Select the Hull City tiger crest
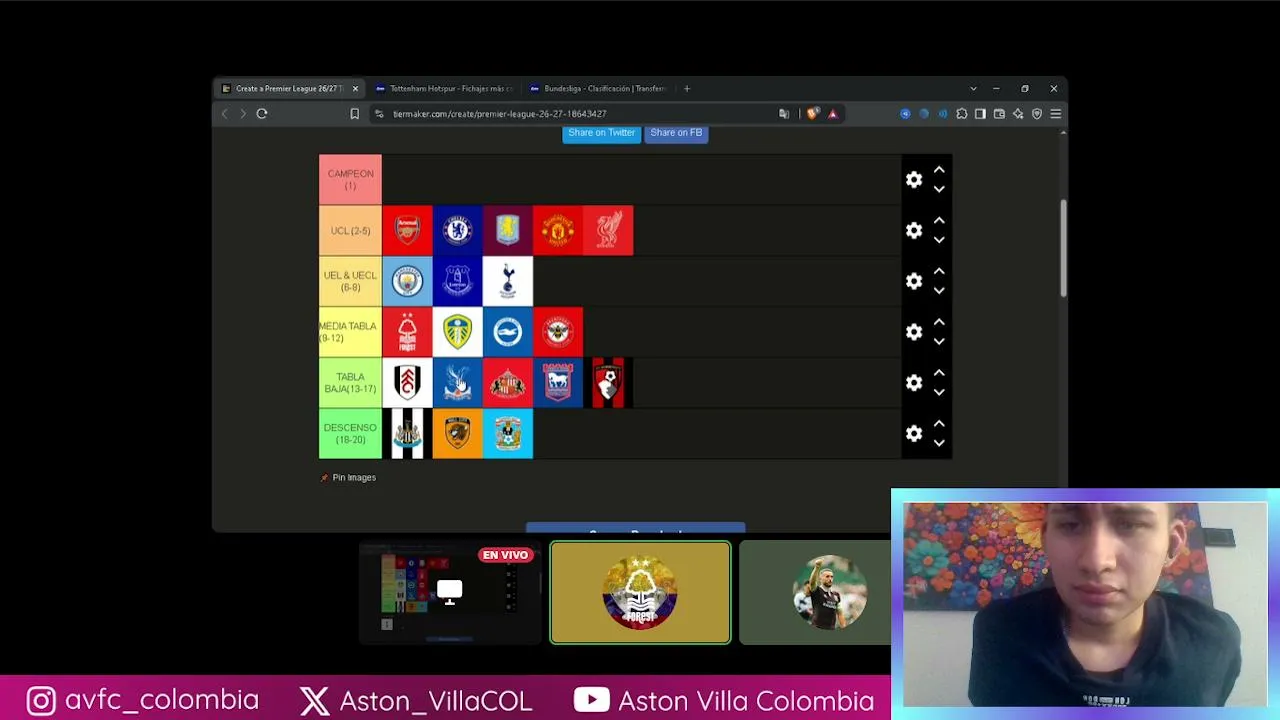Screen dimensions: 1280x720 pos(457,434)
